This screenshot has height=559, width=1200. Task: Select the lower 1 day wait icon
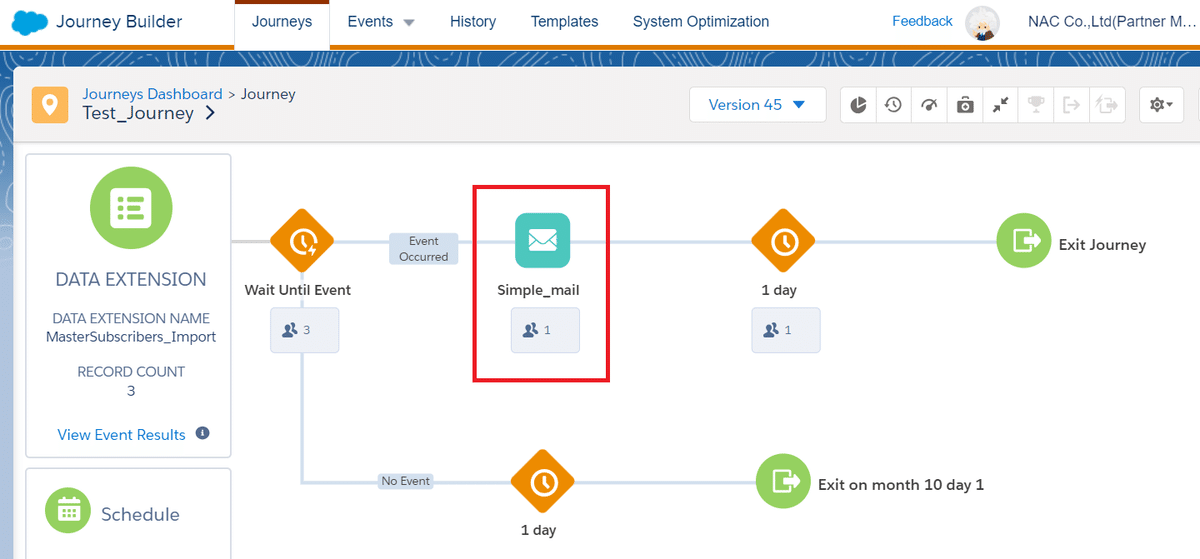pos(542,482)
